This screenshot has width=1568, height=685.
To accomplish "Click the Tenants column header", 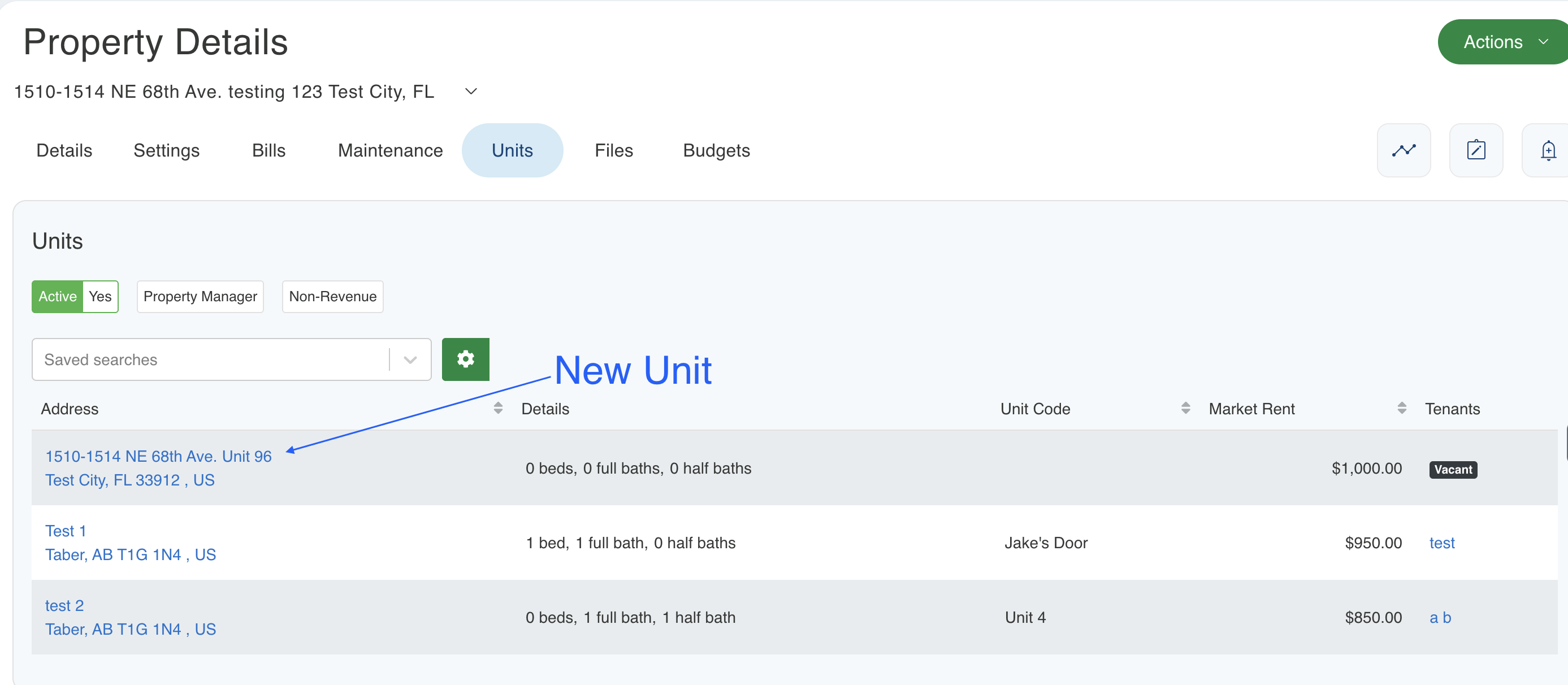I will click(x=1452, y=409).
